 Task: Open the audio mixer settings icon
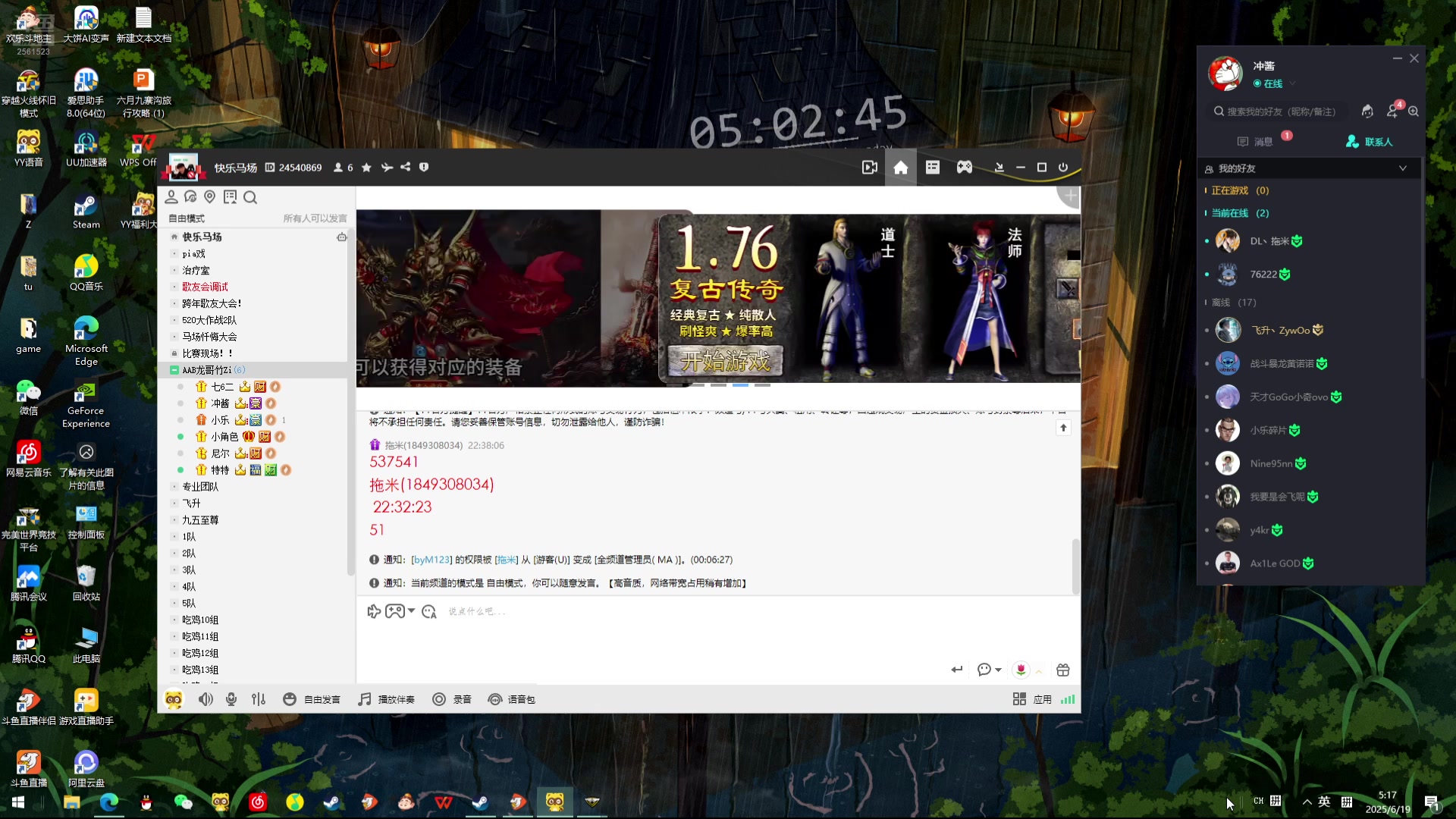click(259, 699)
